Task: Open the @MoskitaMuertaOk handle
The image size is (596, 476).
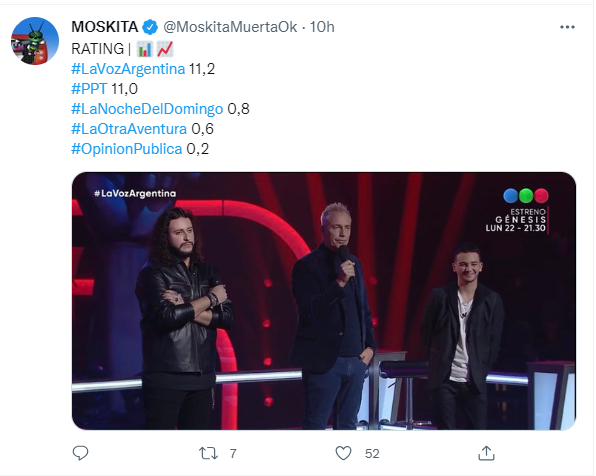Action: (x=230, y=27)
